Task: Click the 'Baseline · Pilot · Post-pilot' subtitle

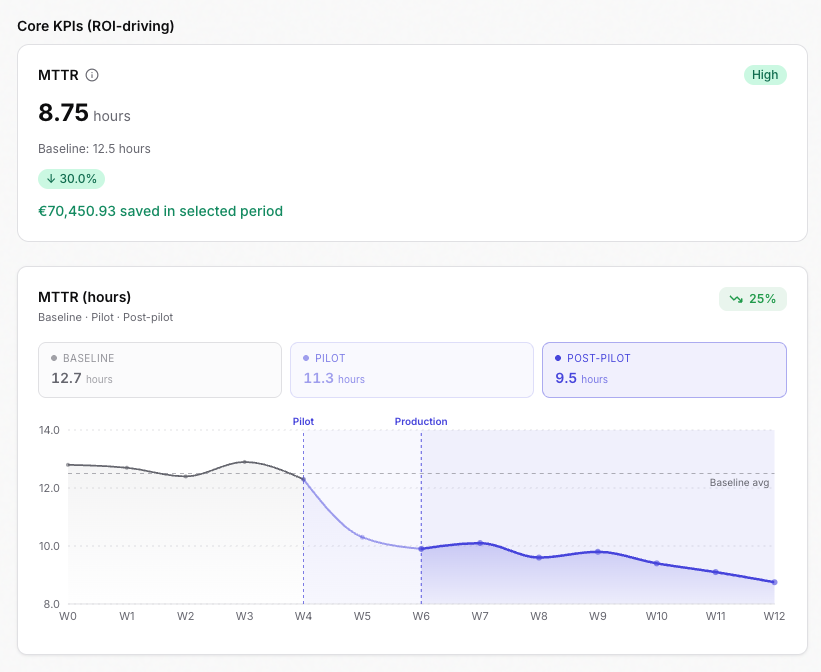Action: 105,317
